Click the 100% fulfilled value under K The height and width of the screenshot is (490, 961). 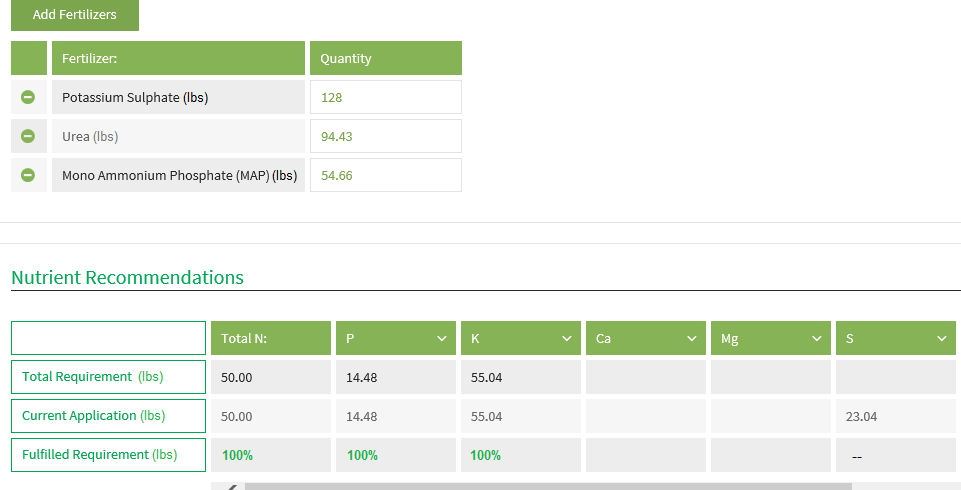485,455
